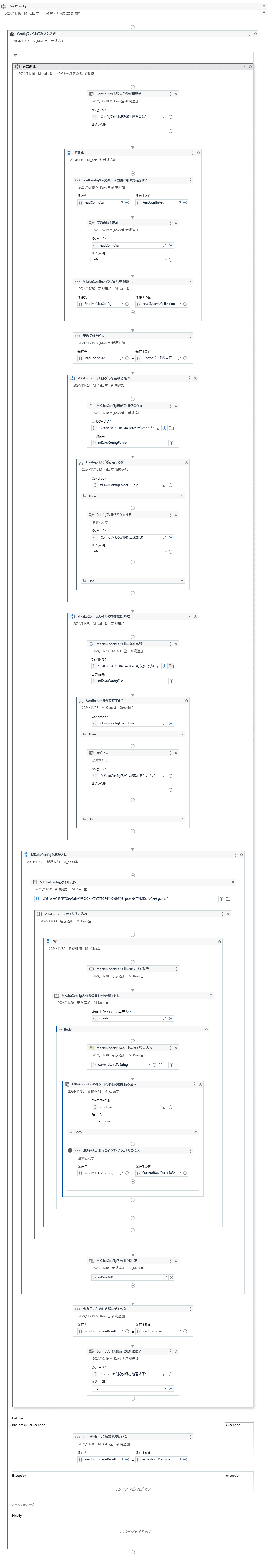Open options of MKakuConfigディクショナリを初期化 assign
The height and width of the screenshot is (1568, 274).
(190, 282)
